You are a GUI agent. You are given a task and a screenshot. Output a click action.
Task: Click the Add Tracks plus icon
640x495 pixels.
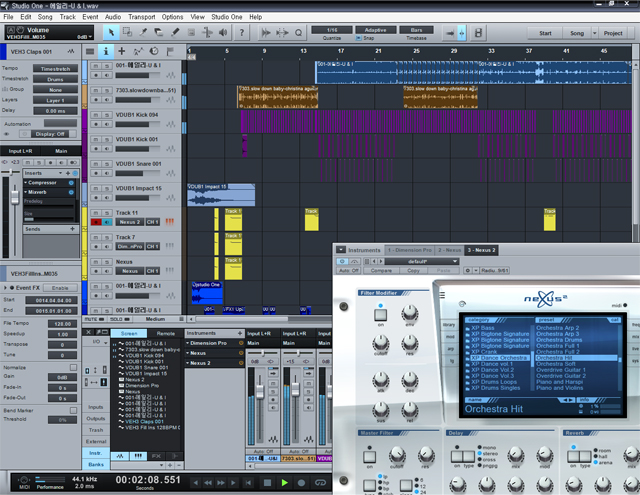[x=122, y=51]
